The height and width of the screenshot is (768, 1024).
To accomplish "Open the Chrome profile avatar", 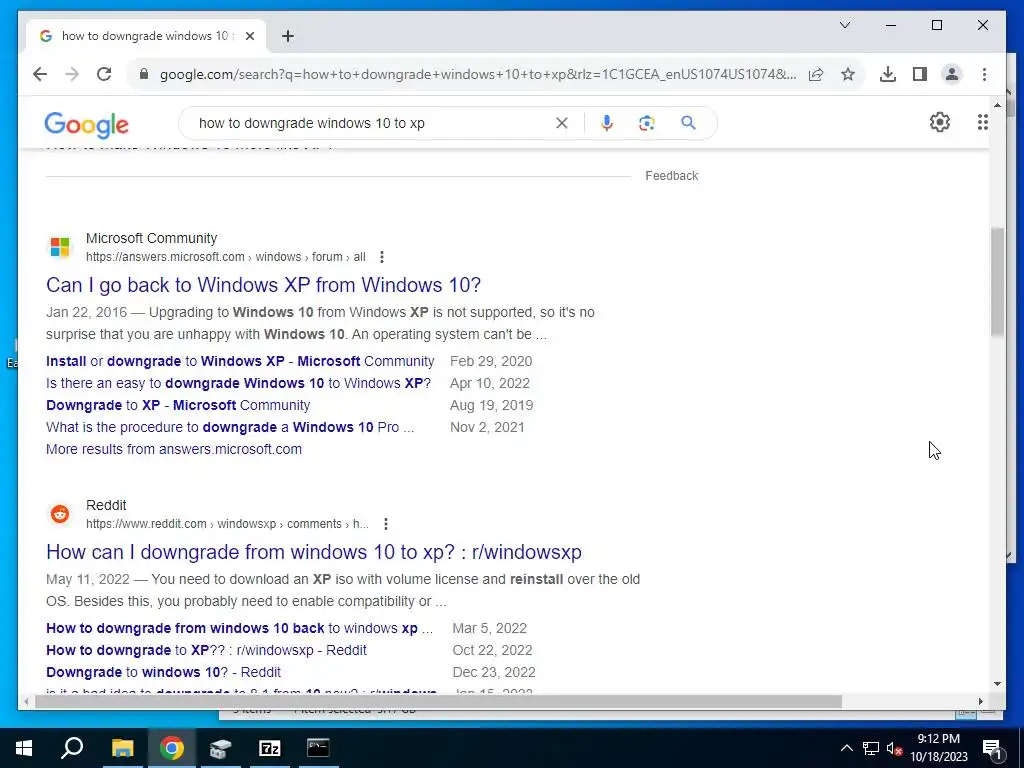I will pyautogui.click(x=952, y=74).
